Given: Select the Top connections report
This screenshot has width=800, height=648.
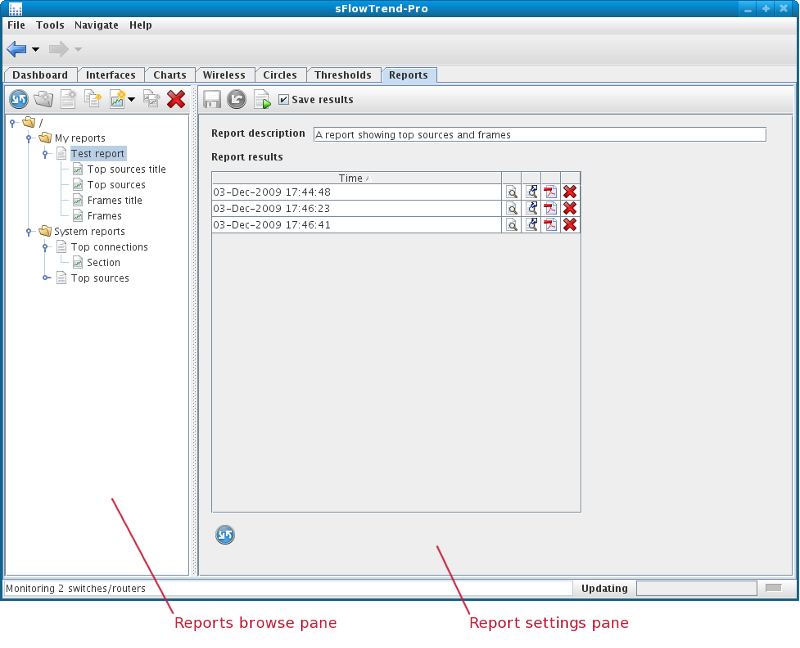Looking at the screenshot, I should [x=109, y=247].
